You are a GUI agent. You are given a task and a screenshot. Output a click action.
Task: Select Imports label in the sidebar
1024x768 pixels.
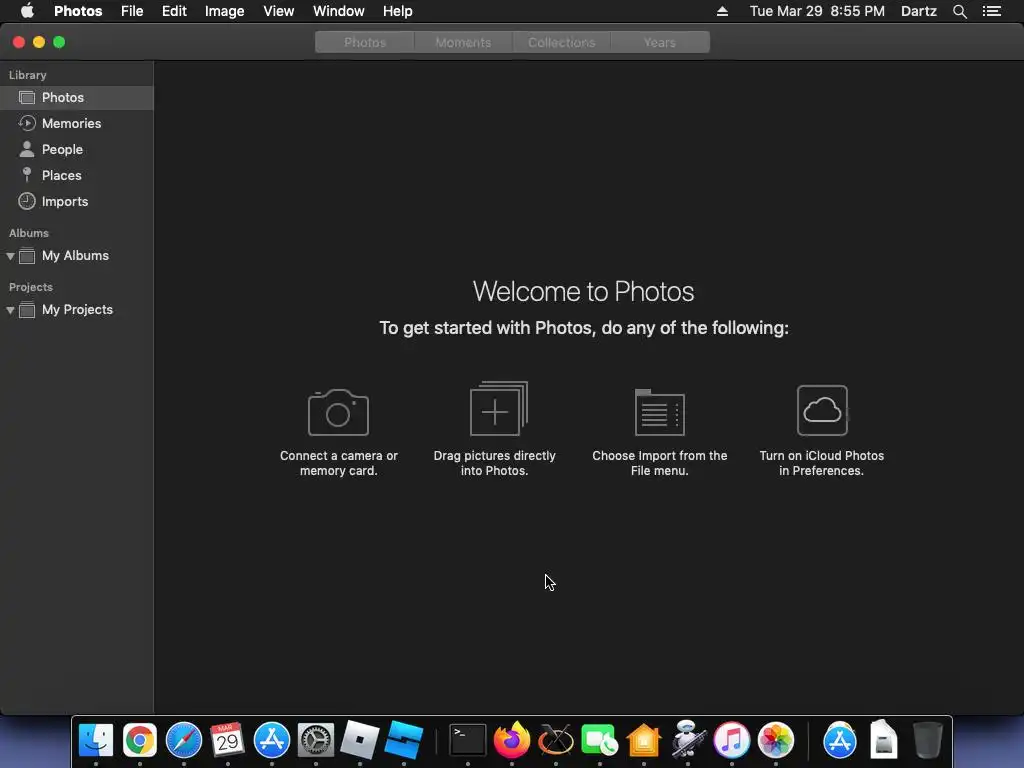(x=65, y=202)
